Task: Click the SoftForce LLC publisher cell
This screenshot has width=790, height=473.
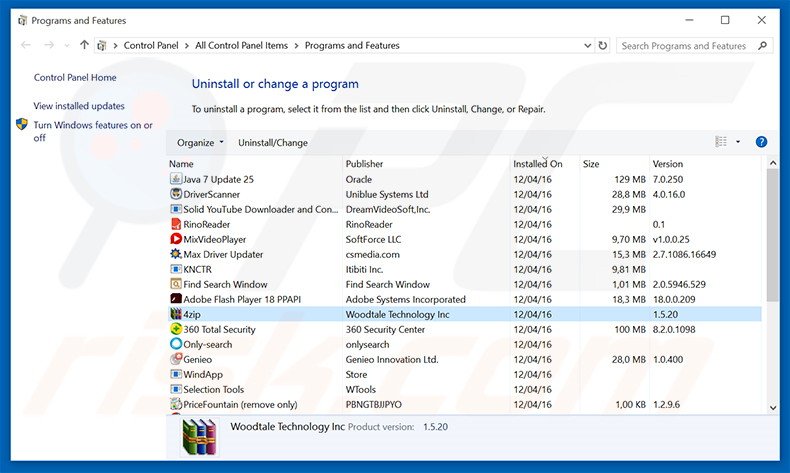Action: point(373,239)
